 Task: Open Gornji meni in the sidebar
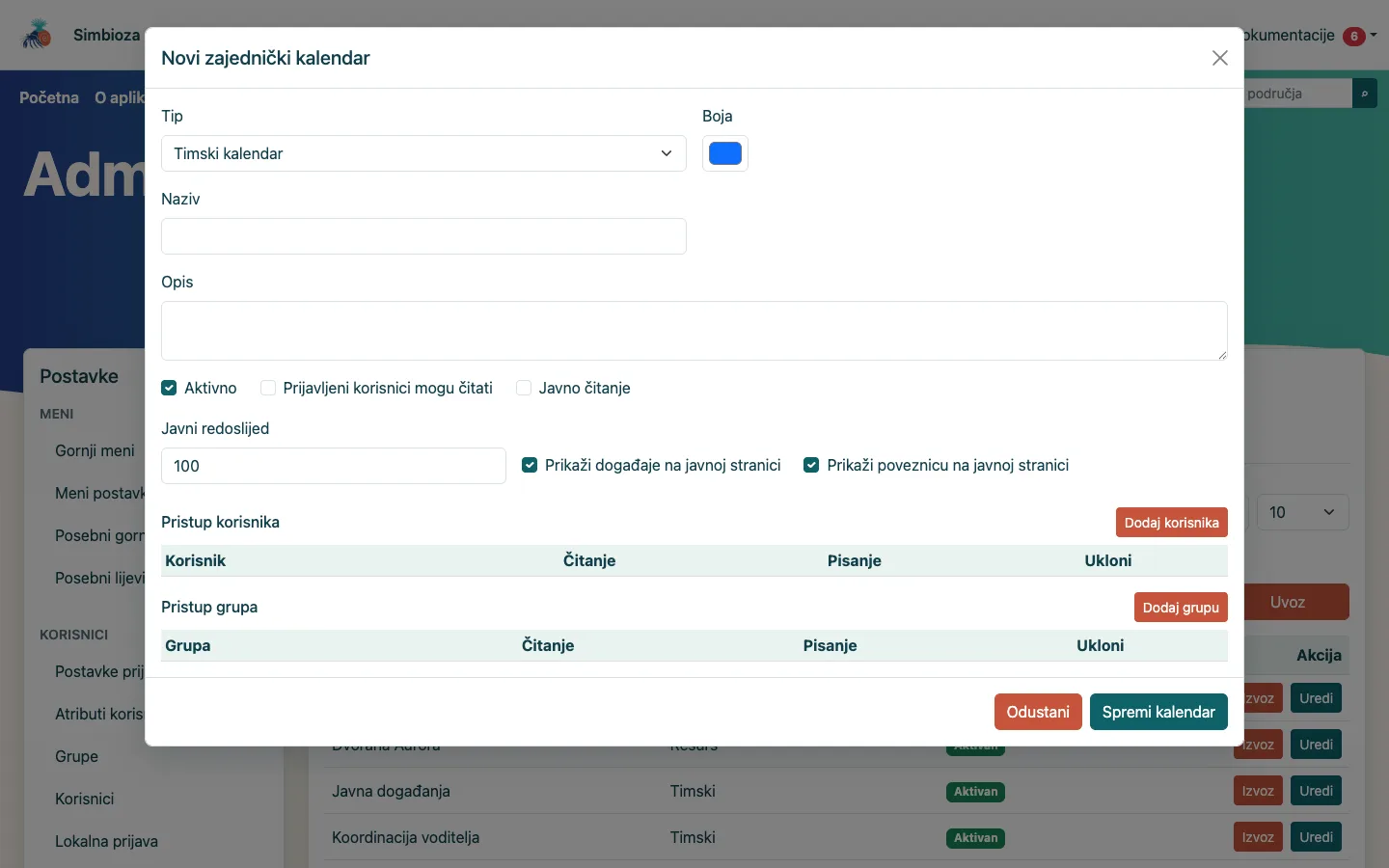pos(95,450)
